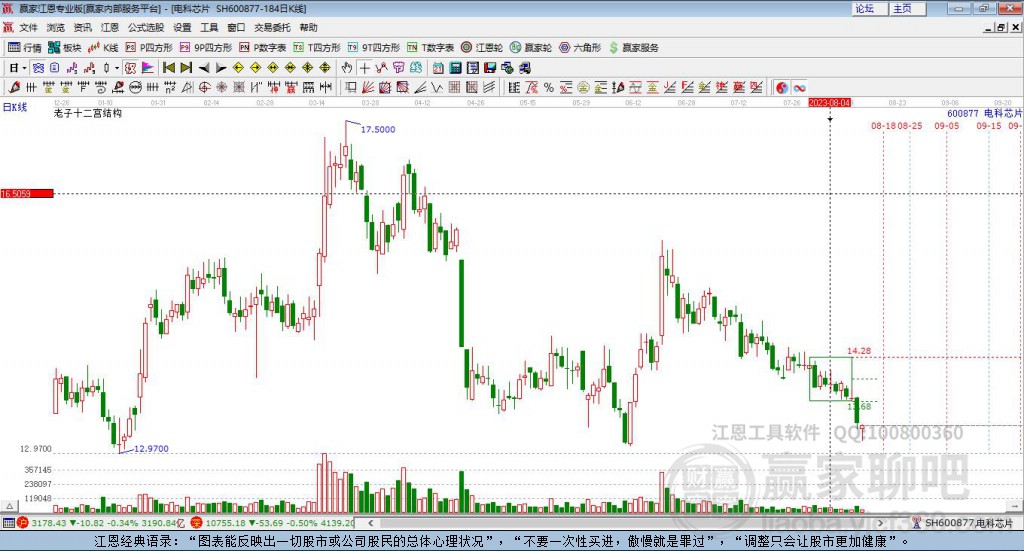
Task: Open the 交易委托 menu
Action: [272, 27]
